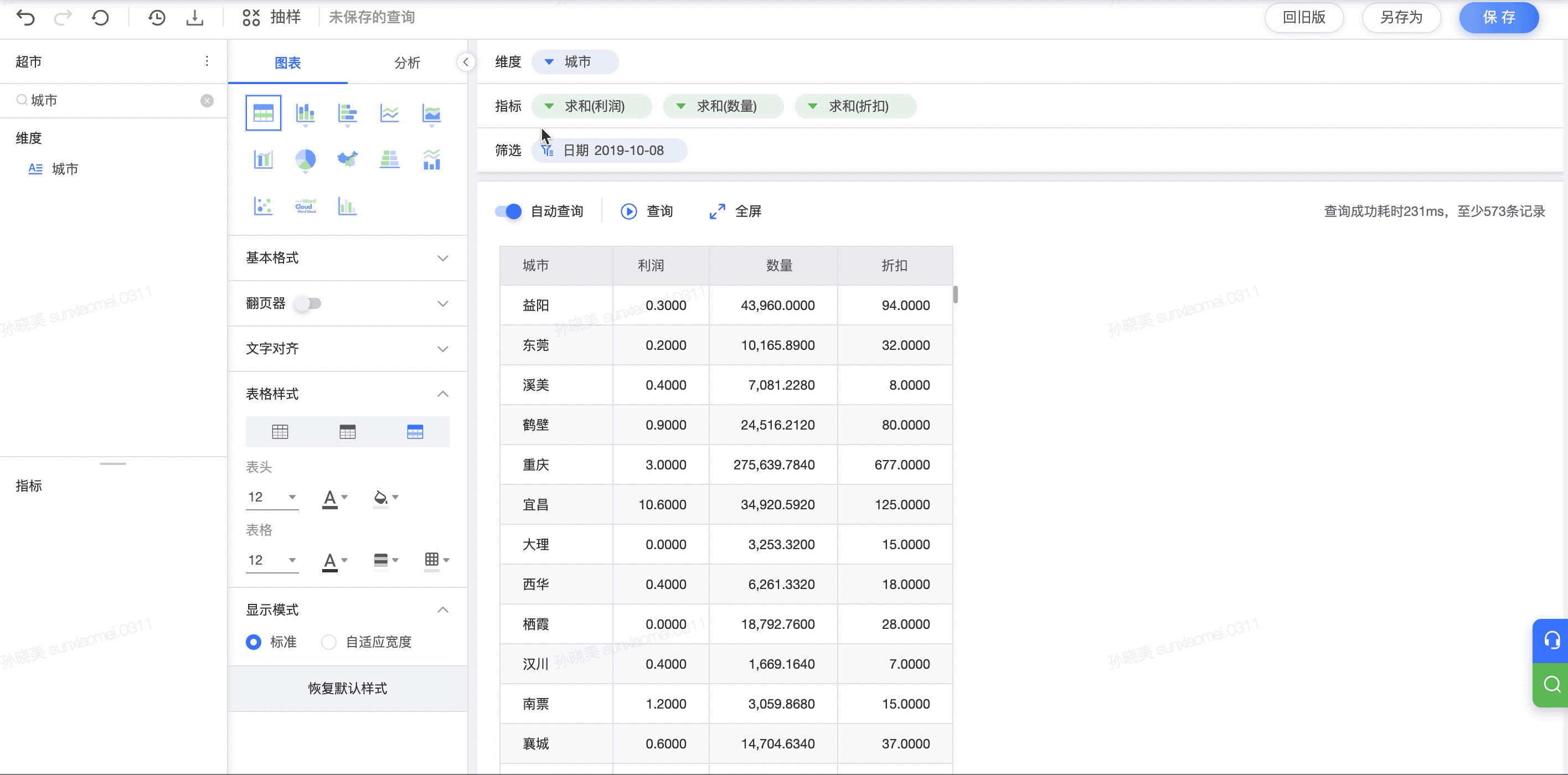This screenshot has width=1568, height=775.
Task: Select the 自适应宽度 radio button
Action: coord(329,642)
